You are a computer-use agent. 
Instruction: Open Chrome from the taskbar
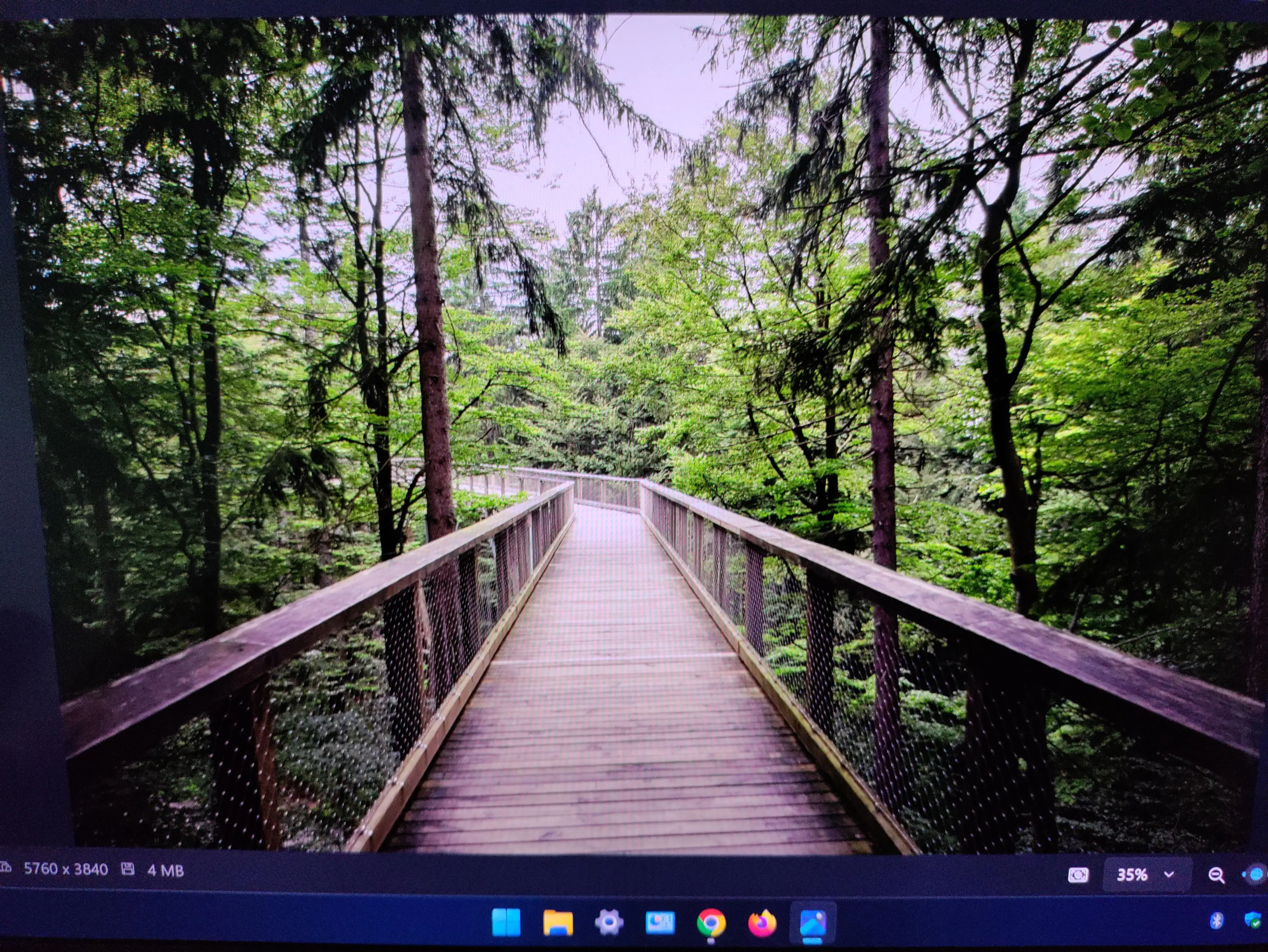[x=711, y=923]
